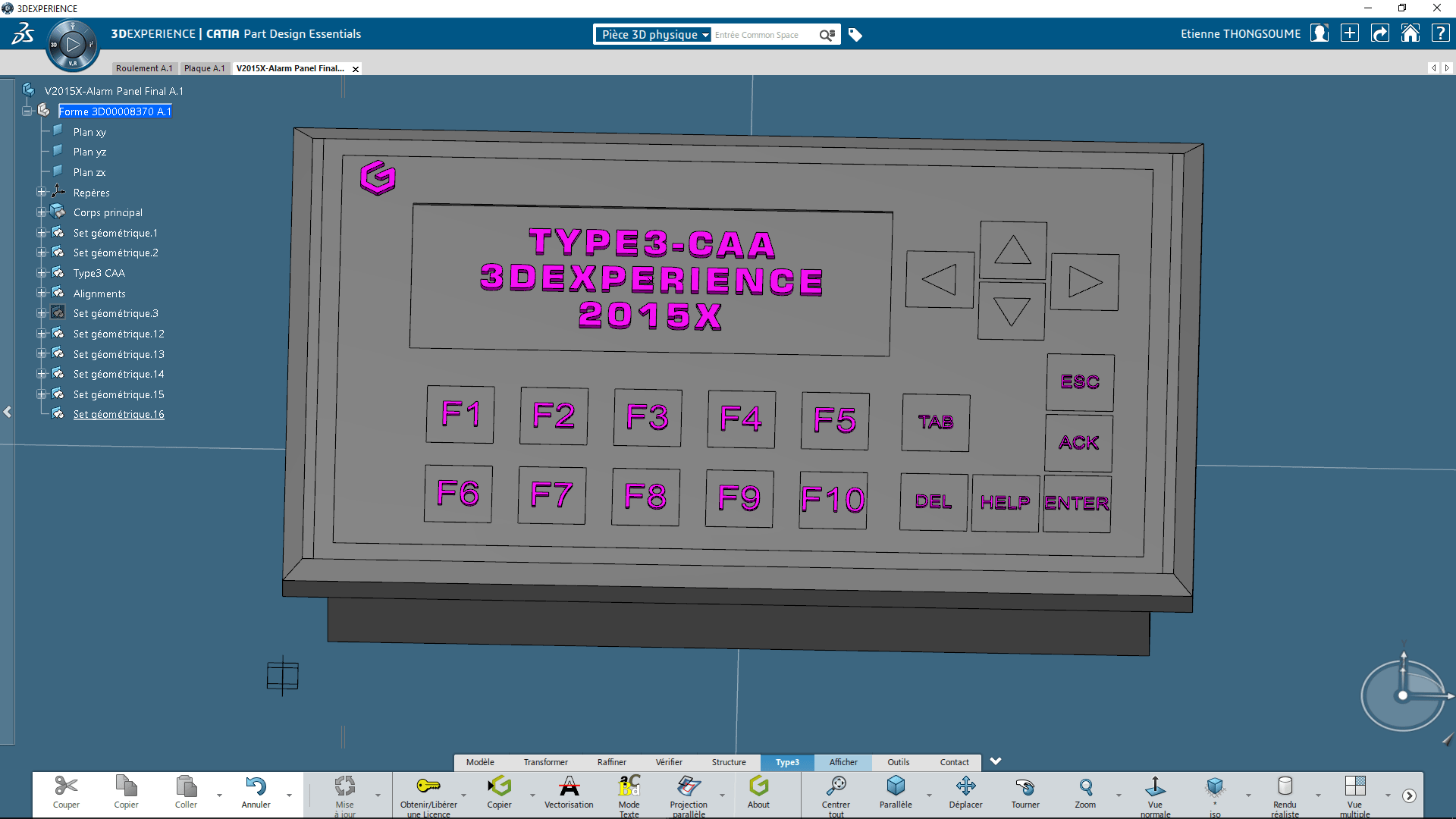
Task: Expand the Repères tree node
Action: [42, 192]
